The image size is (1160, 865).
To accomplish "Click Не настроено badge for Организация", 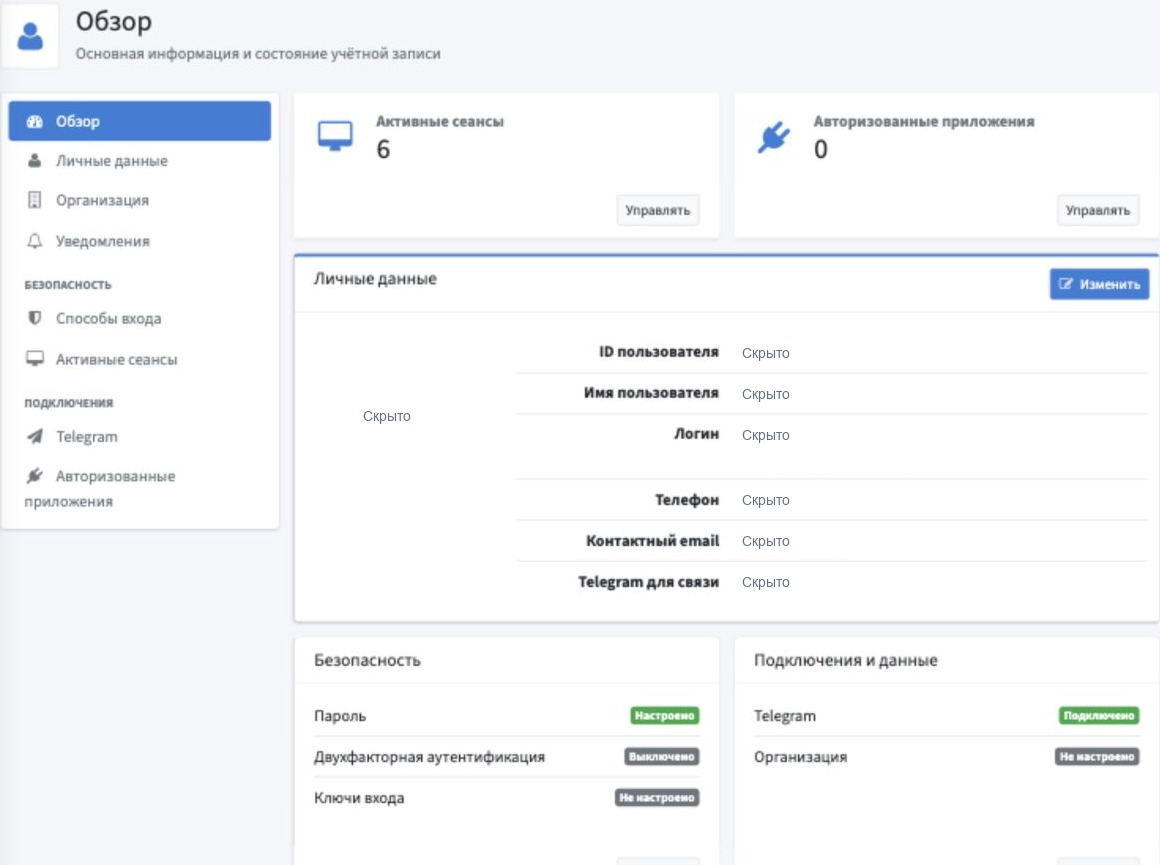I will coord(1097,756).
